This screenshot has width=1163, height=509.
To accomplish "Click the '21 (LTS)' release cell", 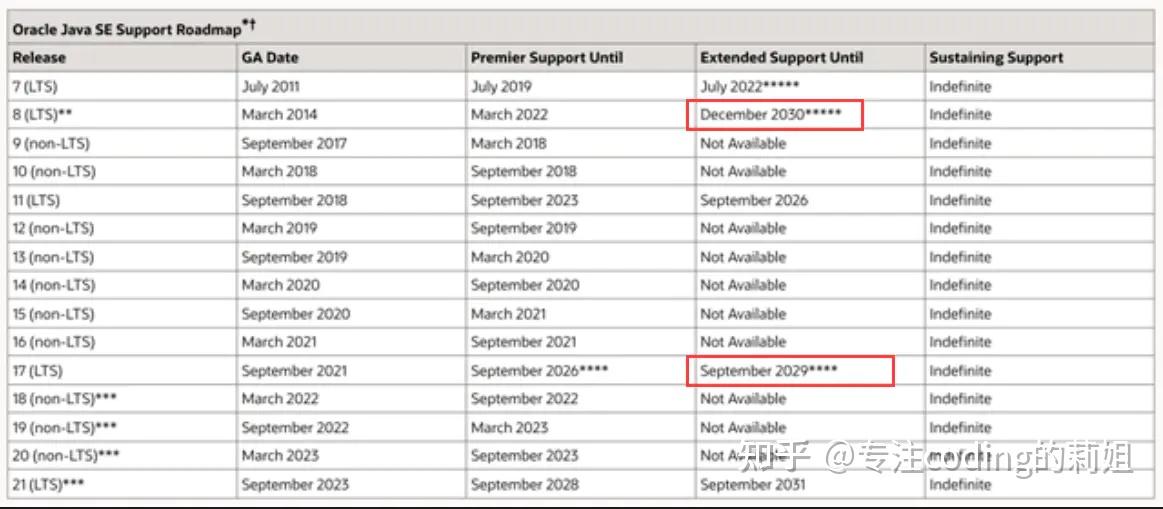I will (x=48, y=485).
